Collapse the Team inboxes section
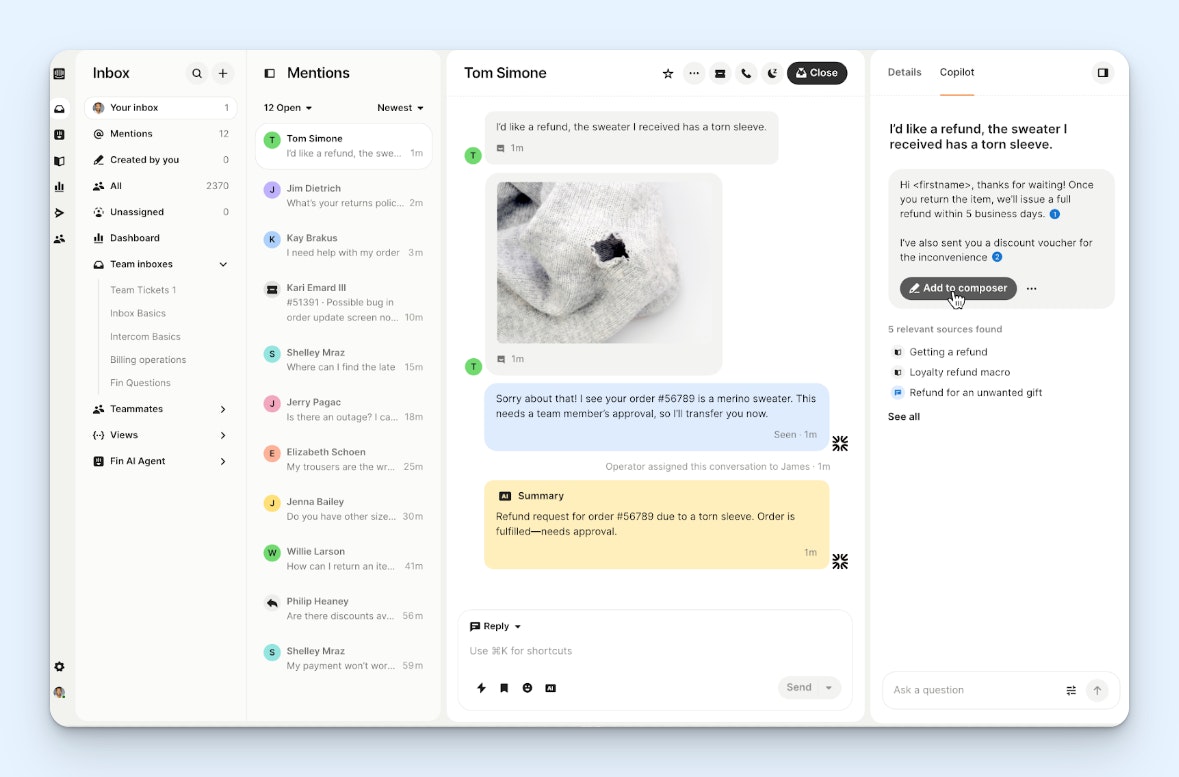 [223, 264]
